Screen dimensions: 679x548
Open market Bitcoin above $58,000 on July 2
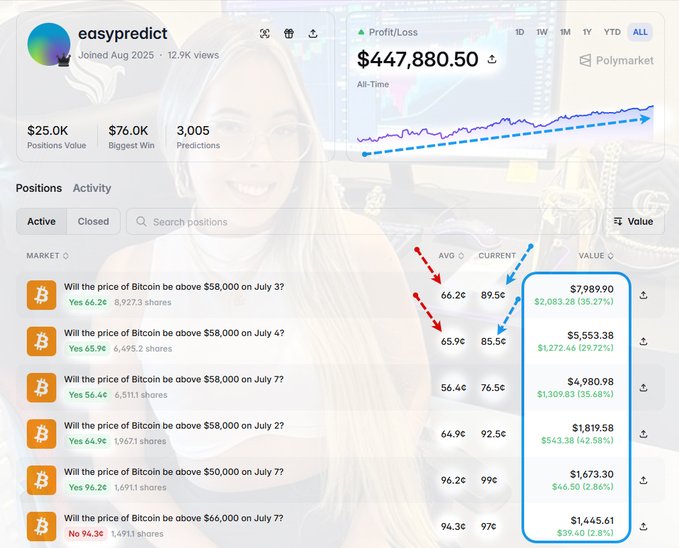(174, 425)
